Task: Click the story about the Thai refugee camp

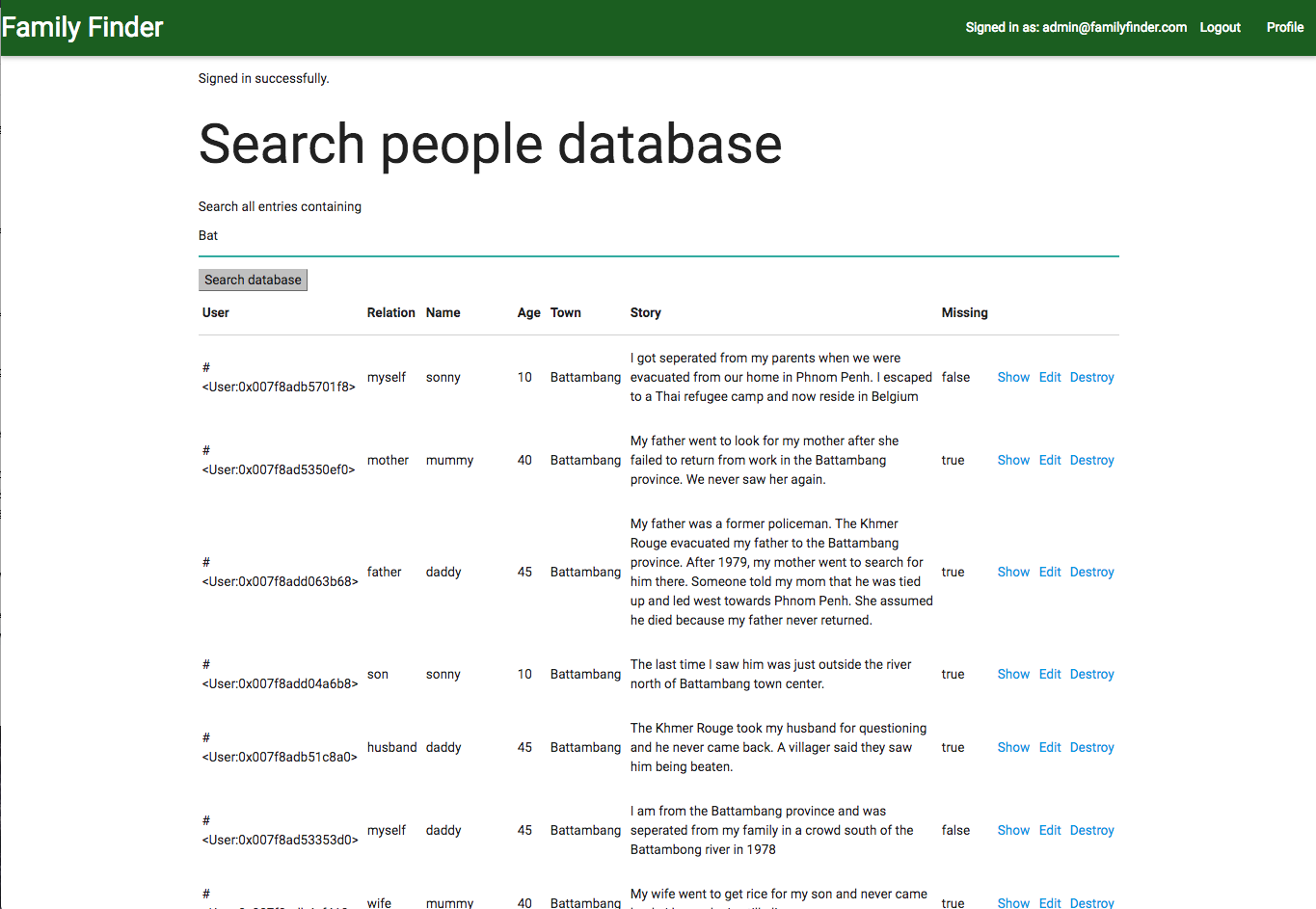Action: click(x=781, y=377)
